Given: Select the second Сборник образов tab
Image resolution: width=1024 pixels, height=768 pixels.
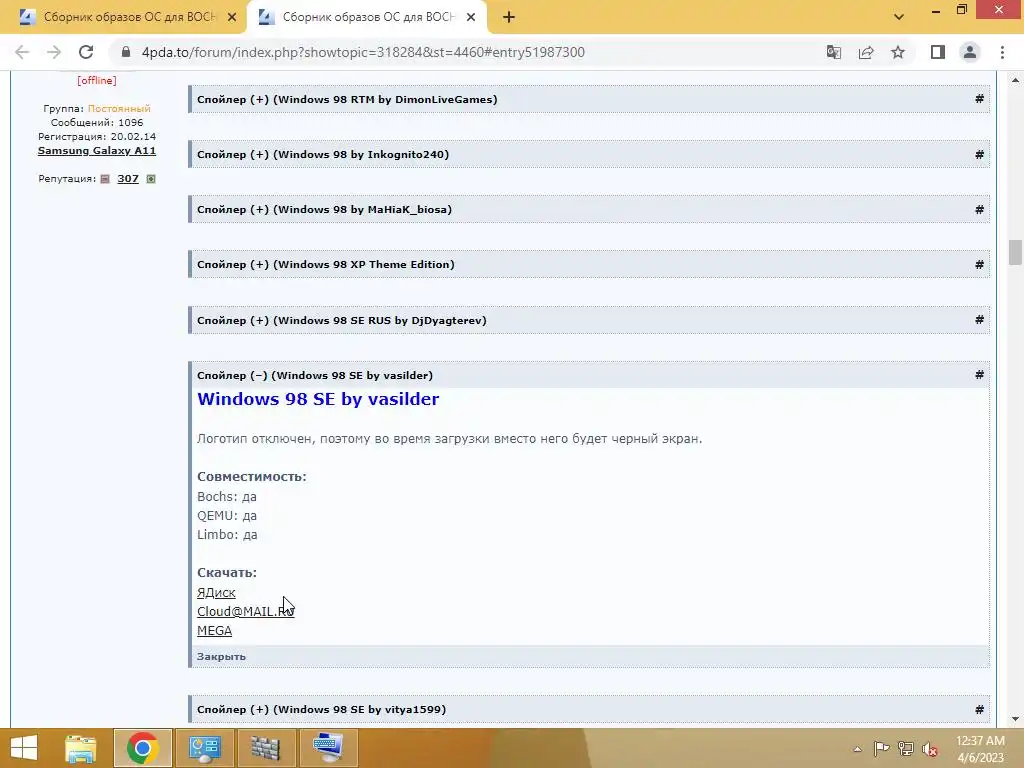Looking at the screenshot, I should coord(367,18).
